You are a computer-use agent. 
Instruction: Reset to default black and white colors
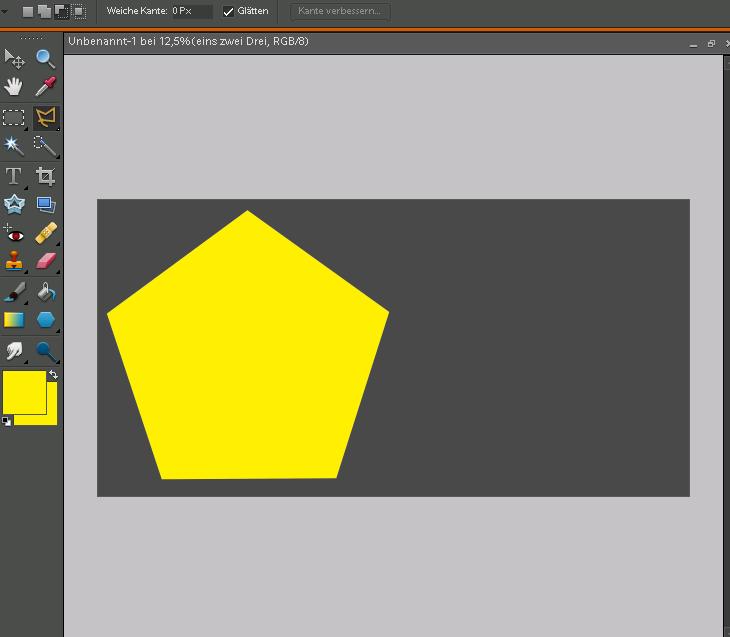click(x=7, y=421)
